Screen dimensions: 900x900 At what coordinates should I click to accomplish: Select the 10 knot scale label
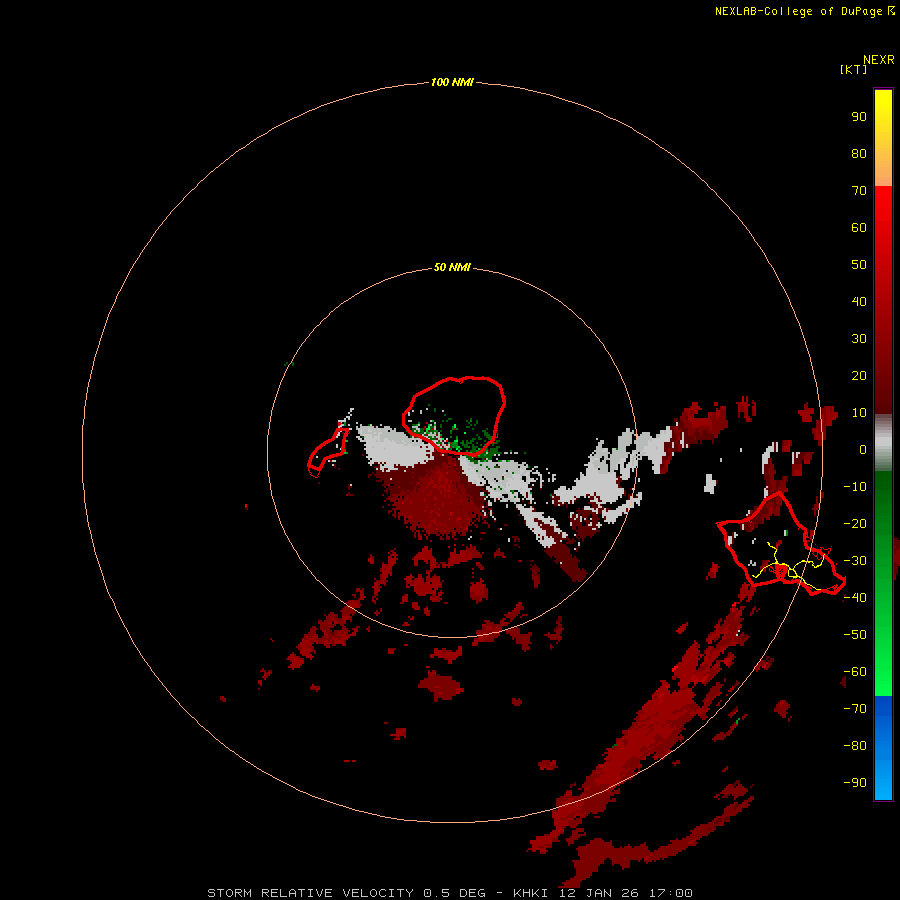pyautogui.click(x=859, y=413)
